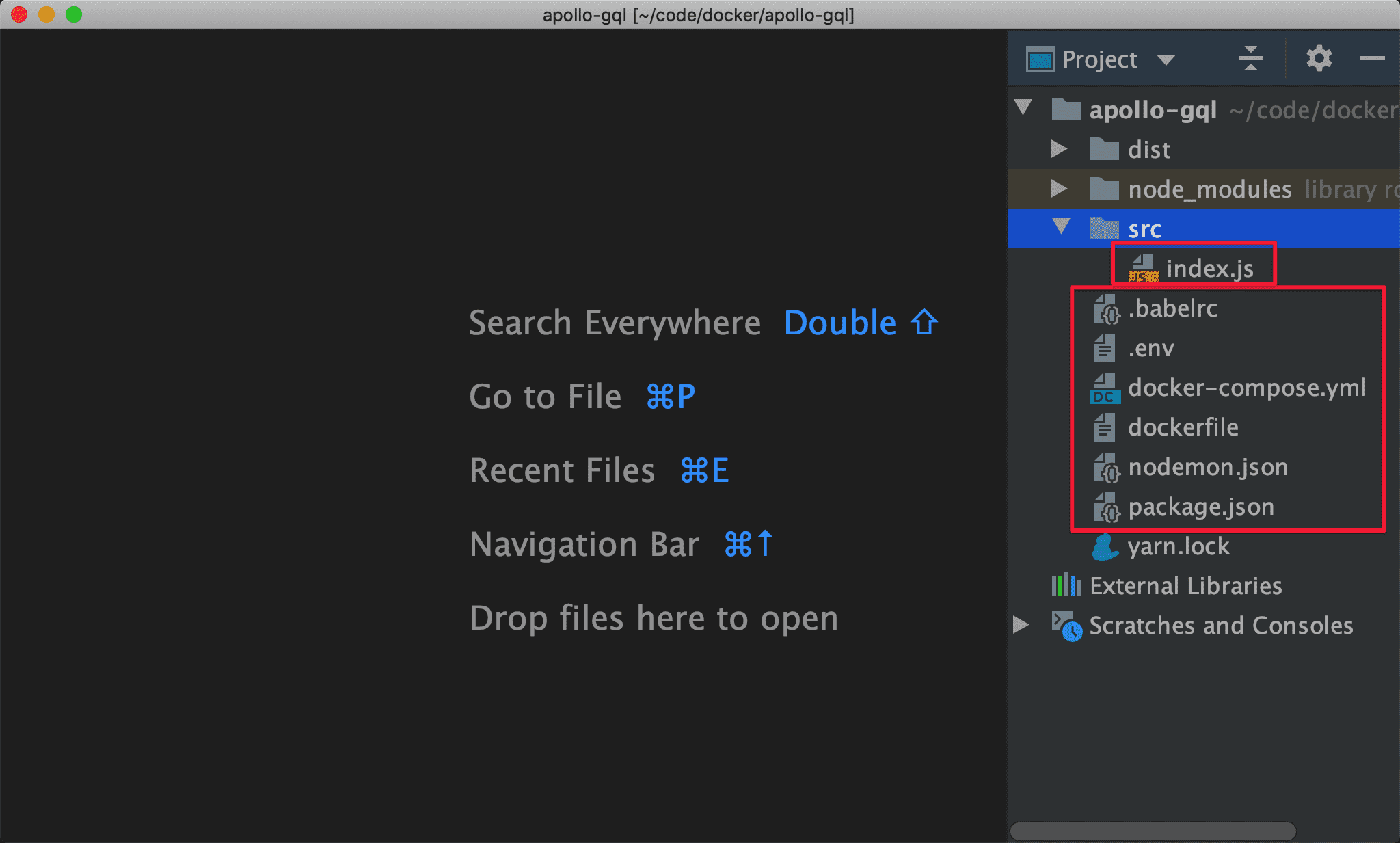Click the yarn.lock yarn icon
Viewport: 1400px width, 843px height.
1105,546
